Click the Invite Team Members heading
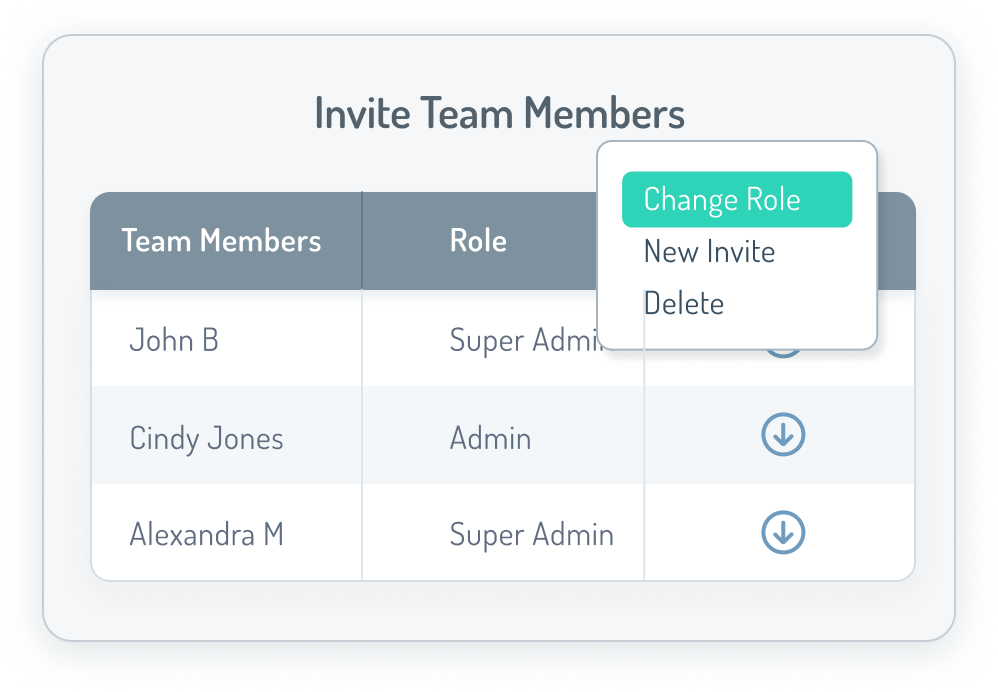Screen dimensions: 998x692 pos(499,113)
